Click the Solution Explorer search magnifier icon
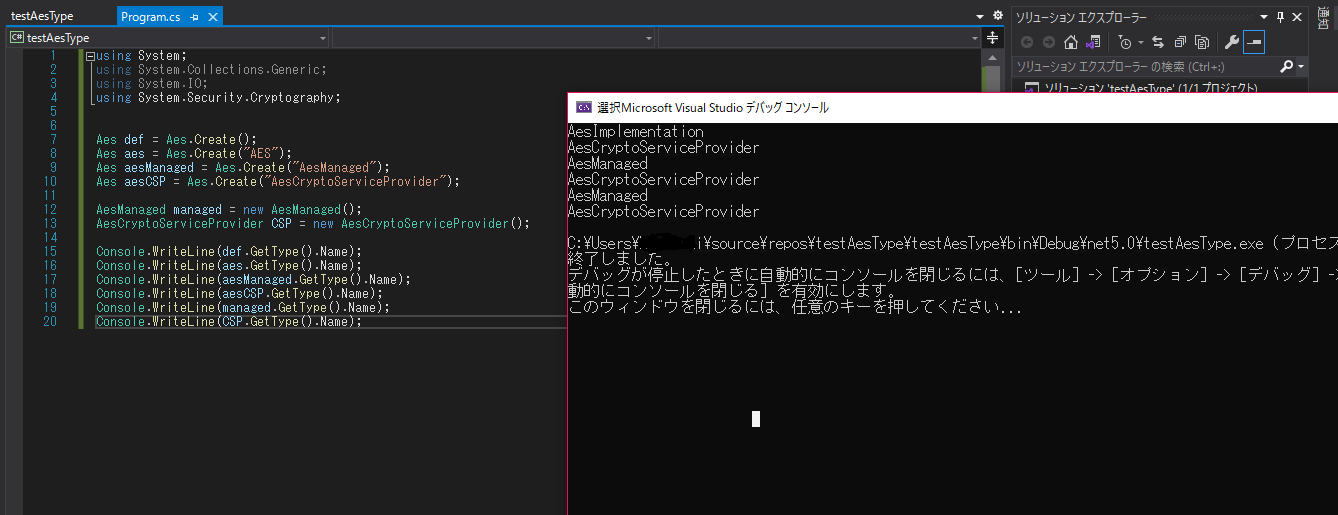The height and width of the screenshot is (515, 1338). (x=1287, y=67)
